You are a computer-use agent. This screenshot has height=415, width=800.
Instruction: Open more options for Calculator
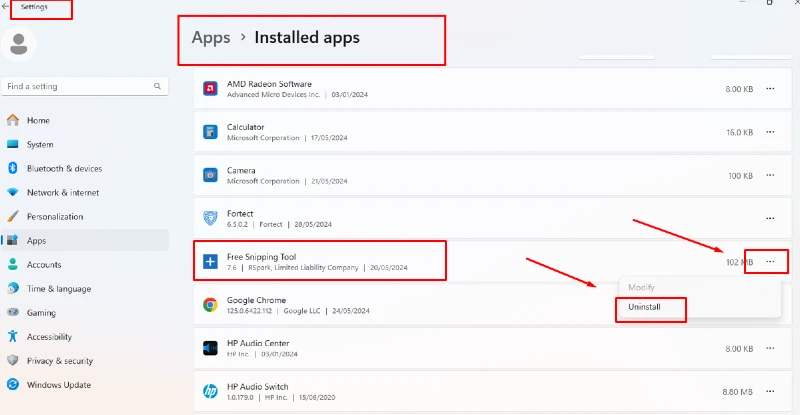click(x=770, y=132)
